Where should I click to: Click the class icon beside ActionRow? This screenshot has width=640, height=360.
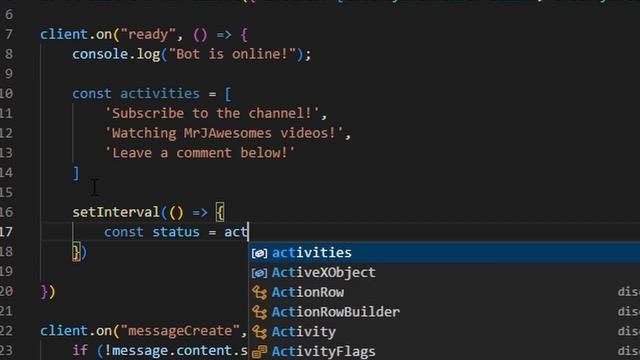coord(259,292)
